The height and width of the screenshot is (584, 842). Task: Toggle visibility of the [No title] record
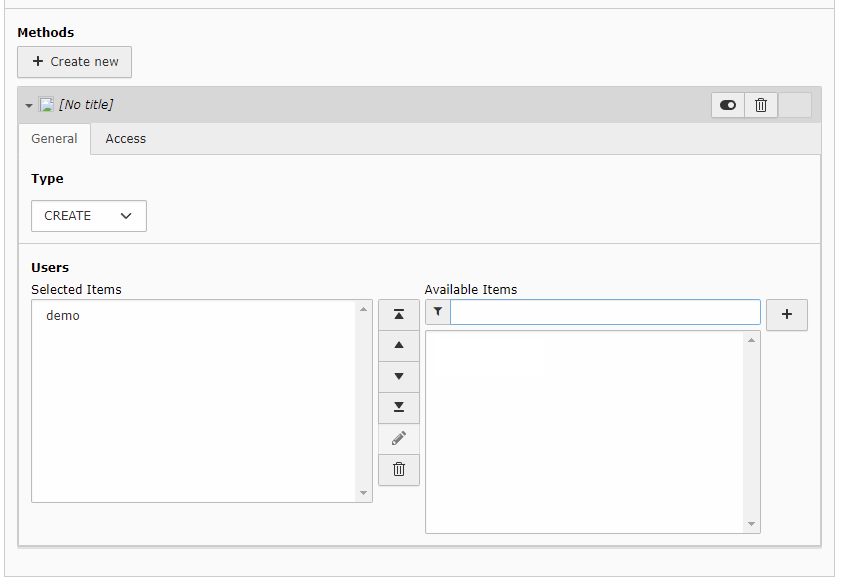point(728,105)
